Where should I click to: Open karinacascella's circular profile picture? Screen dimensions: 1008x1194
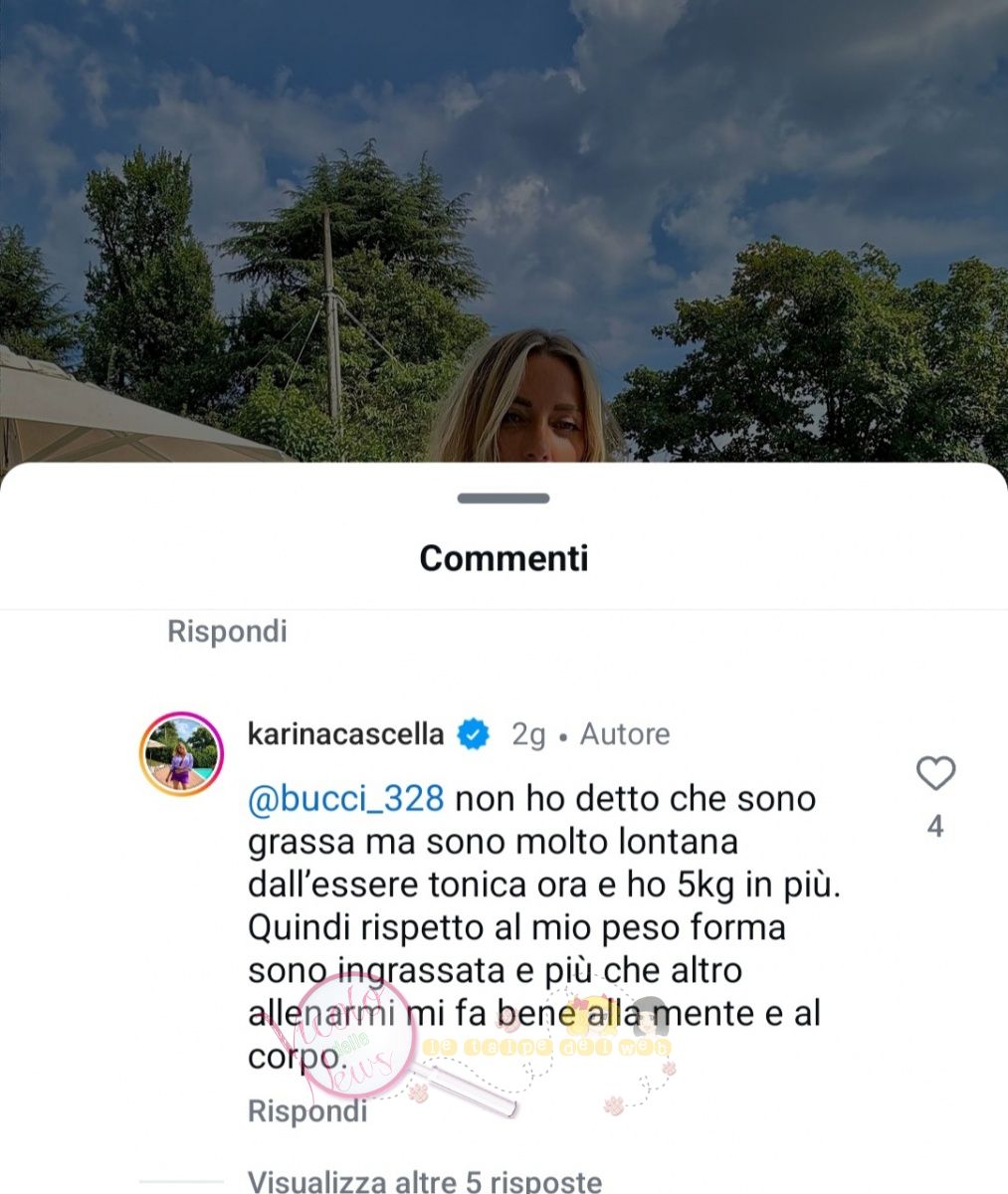point(180,754)
